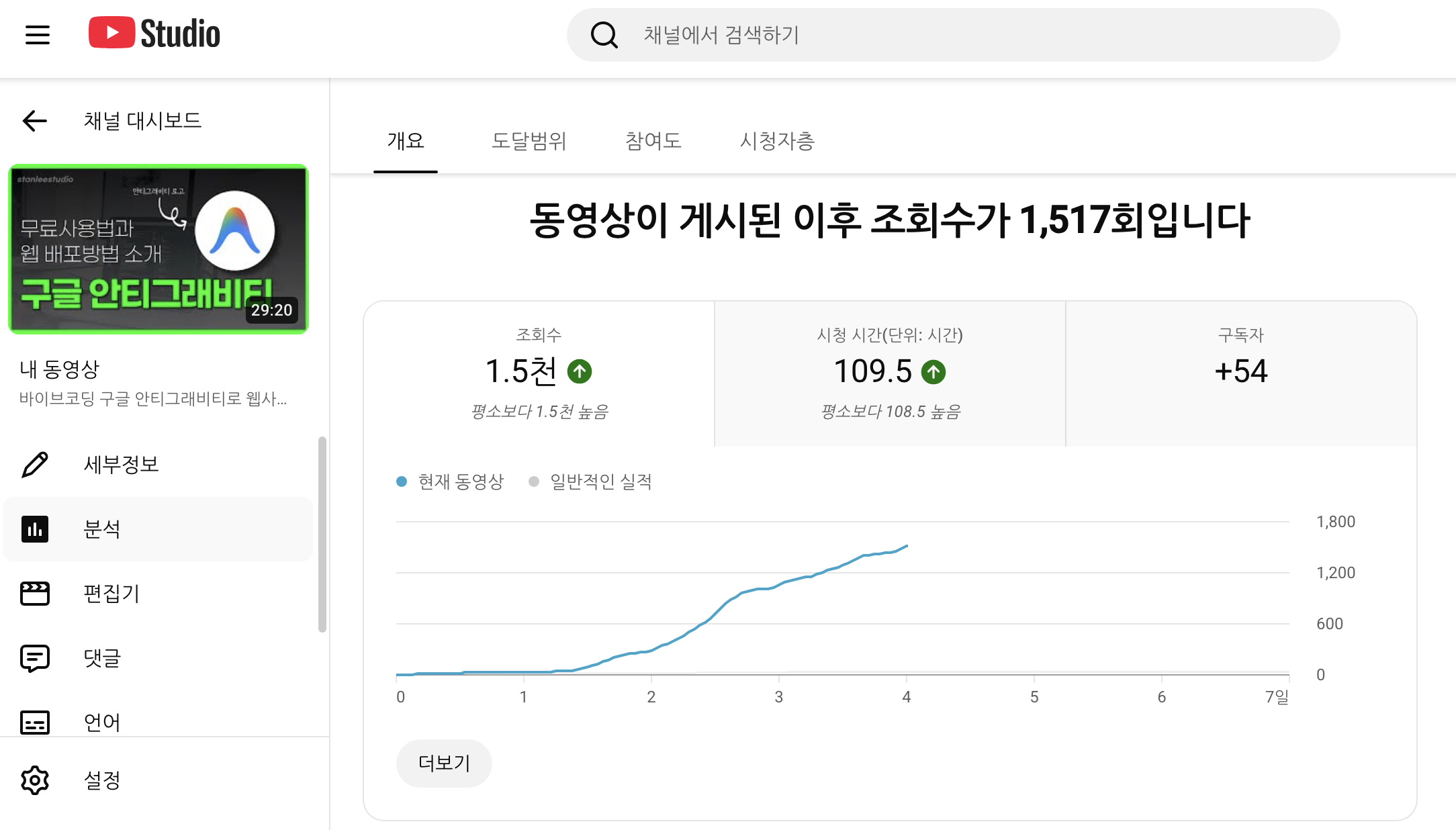Select the 분석 bar chart icon
Screen dimensions: 1456x830
point(35,529)
